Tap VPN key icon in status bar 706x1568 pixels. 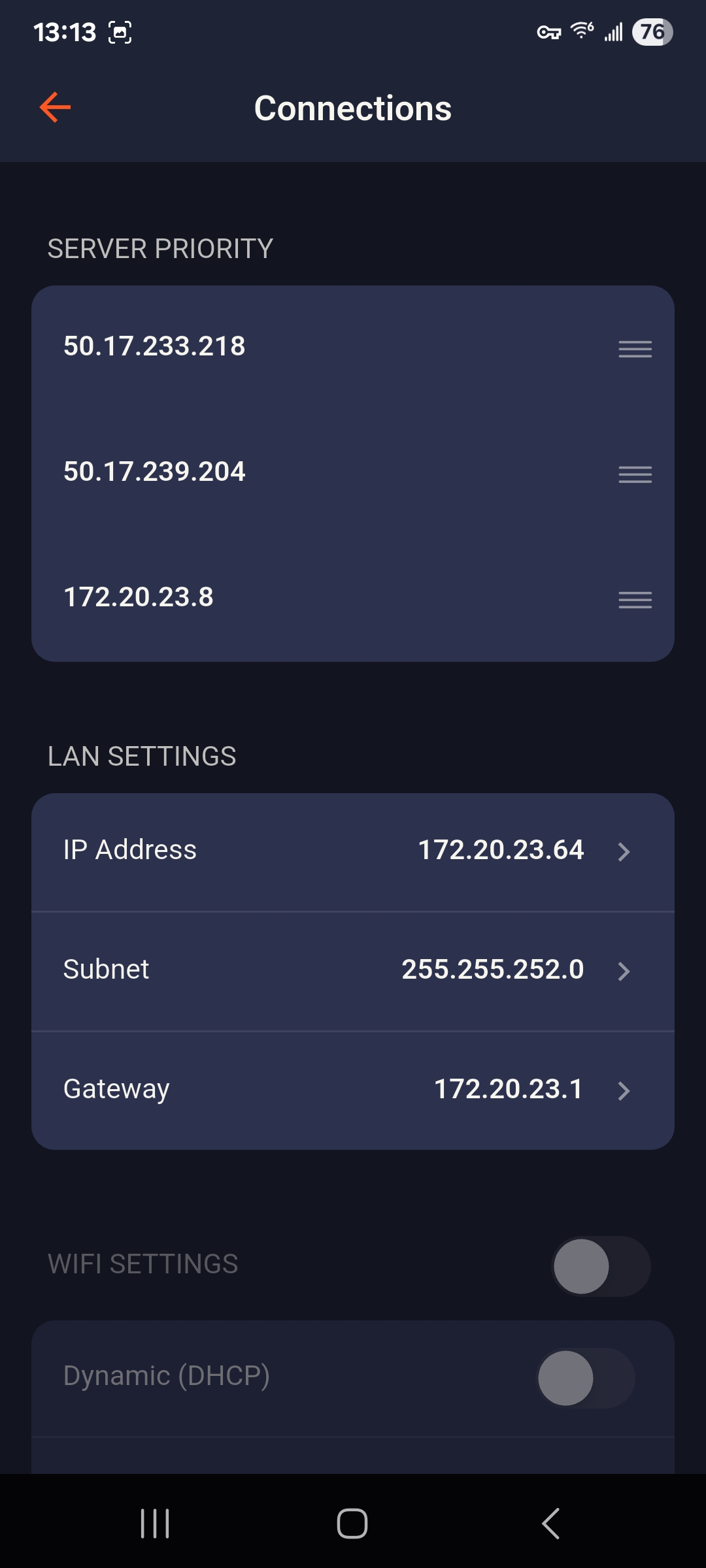click(x=548, y=32)
